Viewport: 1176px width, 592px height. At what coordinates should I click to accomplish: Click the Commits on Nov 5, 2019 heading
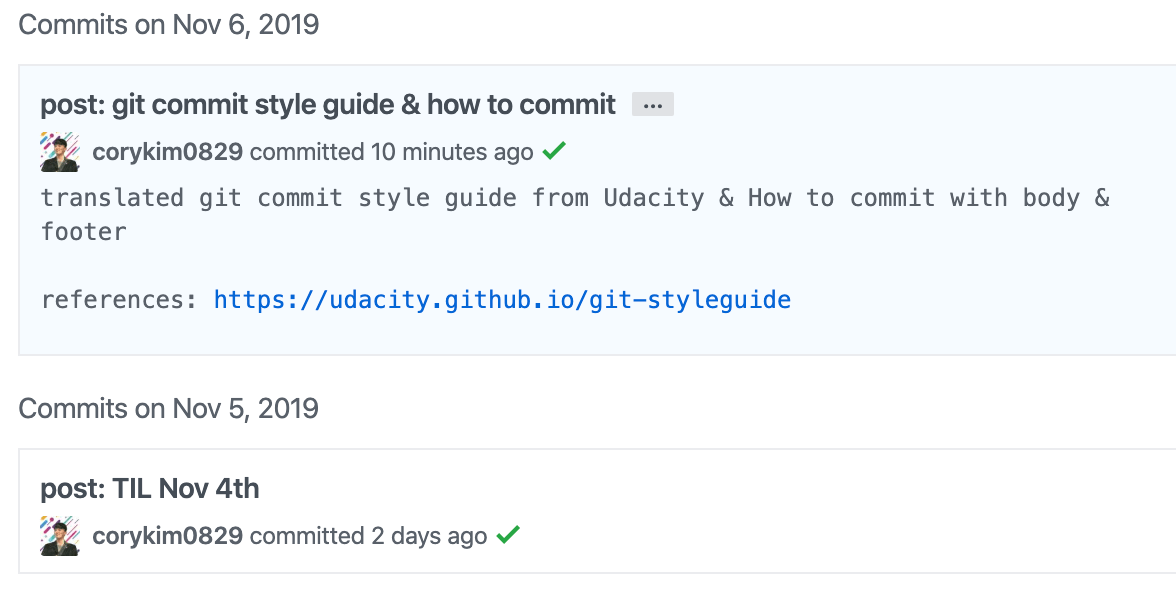click(168, 408)
